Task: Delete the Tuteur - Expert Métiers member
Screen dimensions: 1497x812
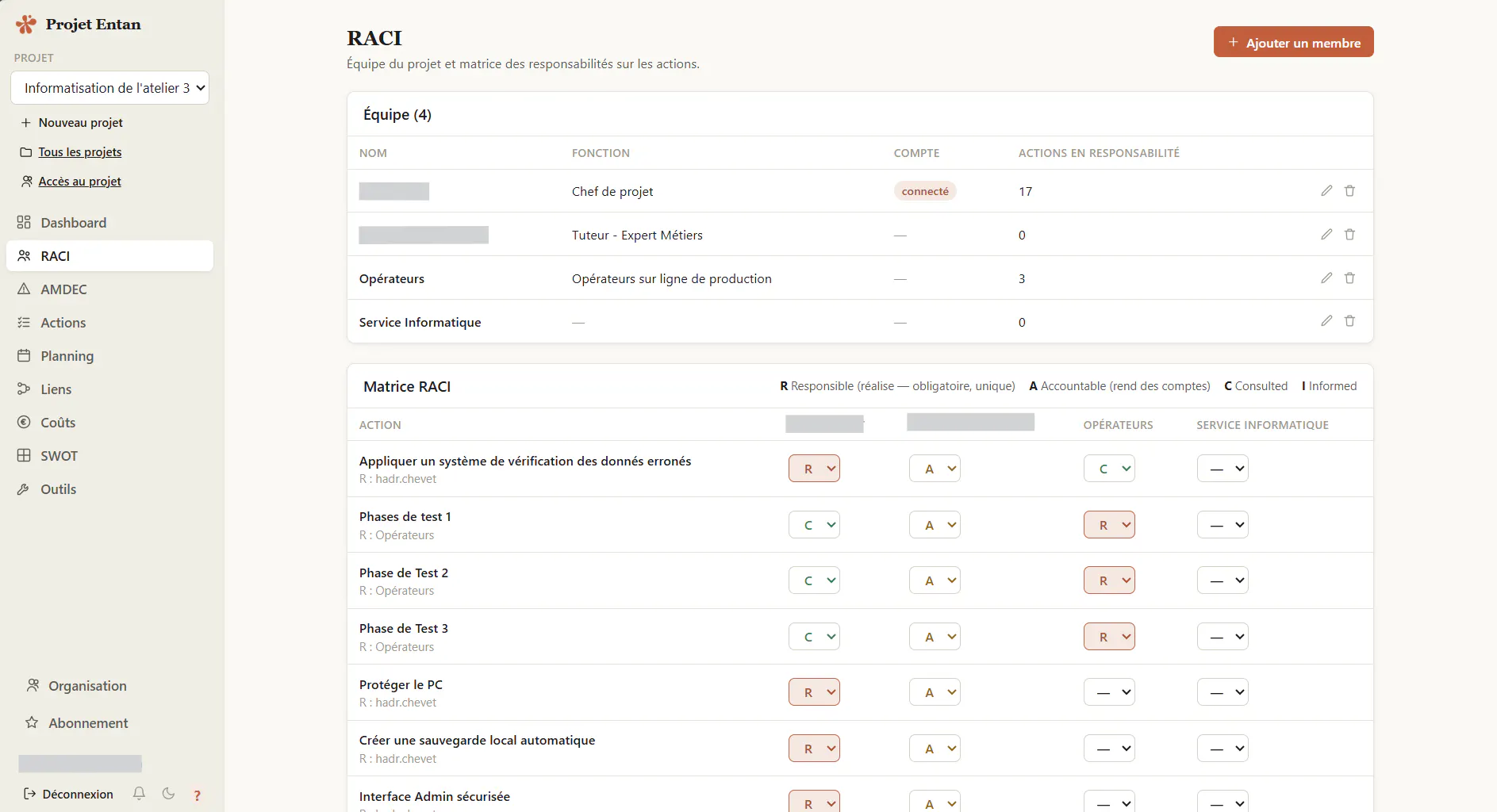Action: (x=1349, y=235)
